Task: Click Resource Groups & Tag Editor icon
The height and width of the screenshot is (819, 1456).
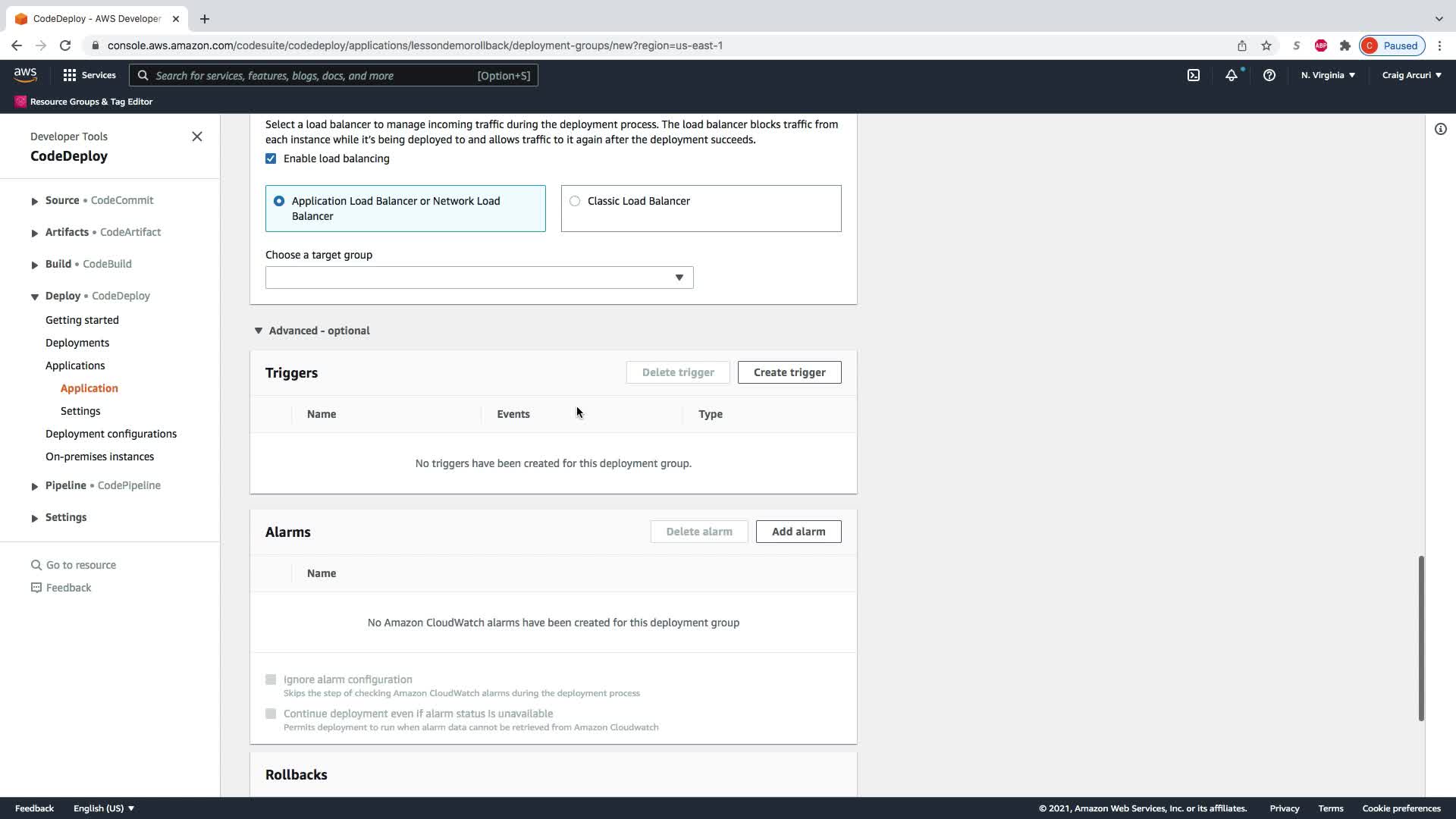Action: pos(20,102)
